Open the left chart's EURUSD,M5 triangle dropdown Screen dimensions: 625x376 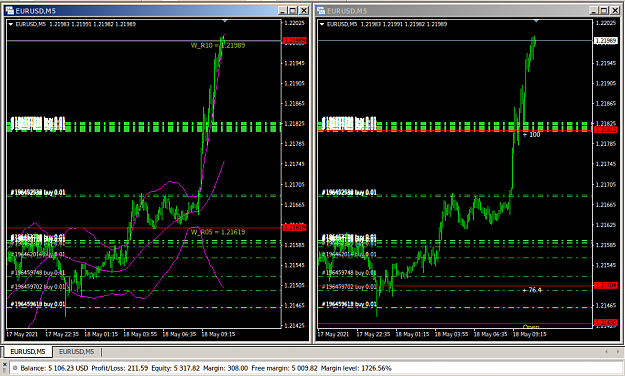coord(11,24)
